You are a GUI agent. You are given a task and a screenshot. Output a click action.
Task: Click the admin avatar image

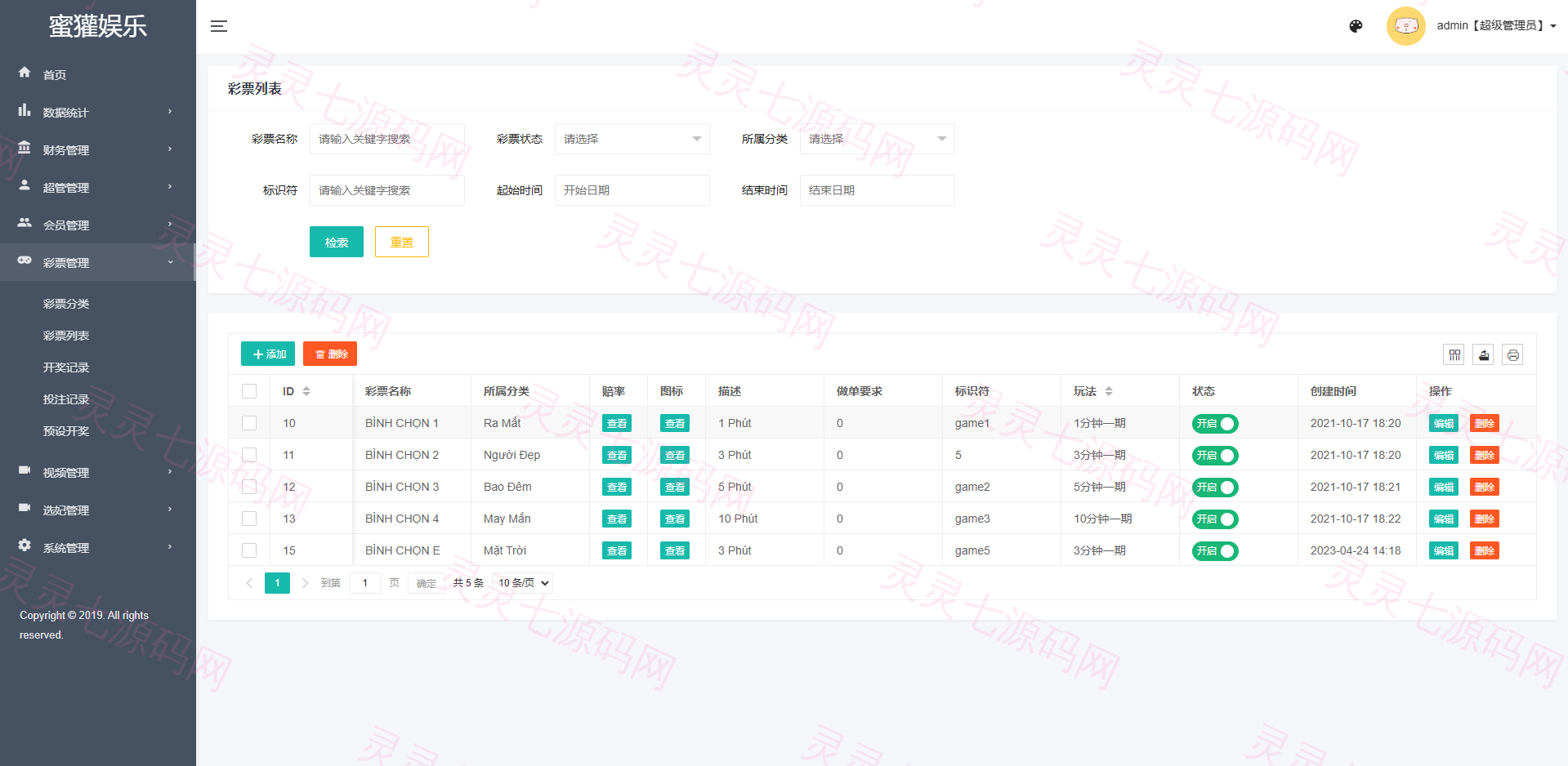pos(1406,26)
